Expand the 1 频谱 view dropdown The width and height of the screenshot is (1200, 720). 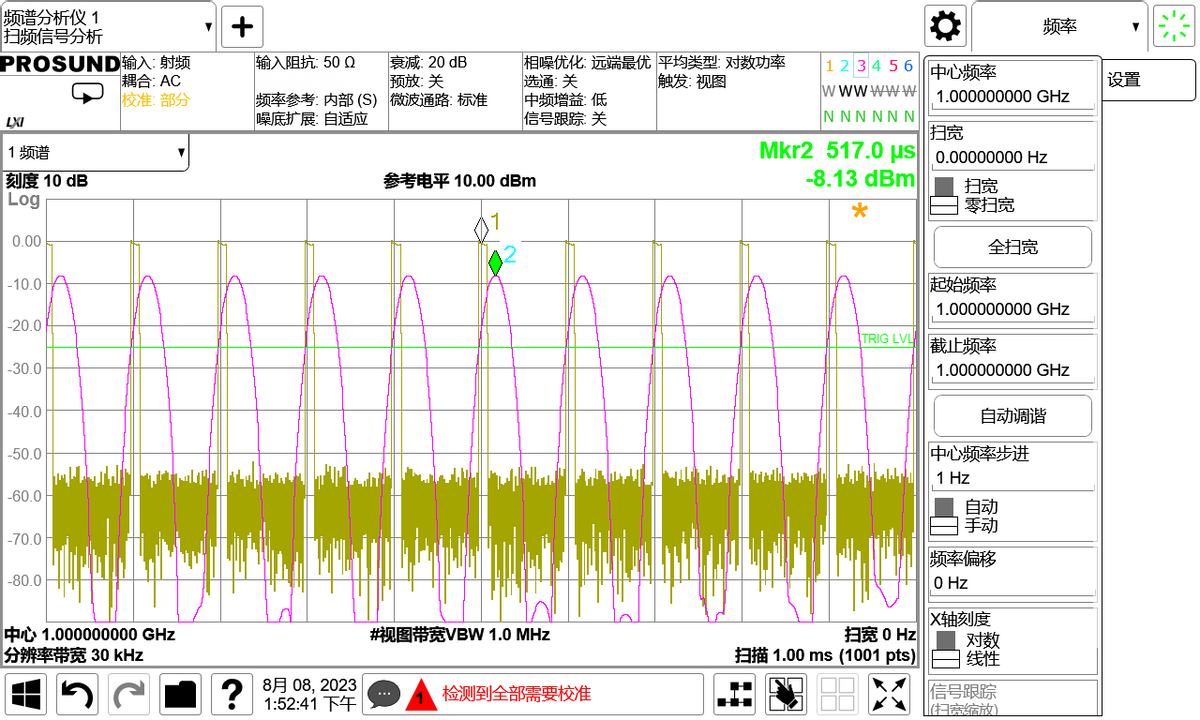[x=96, y=152]
